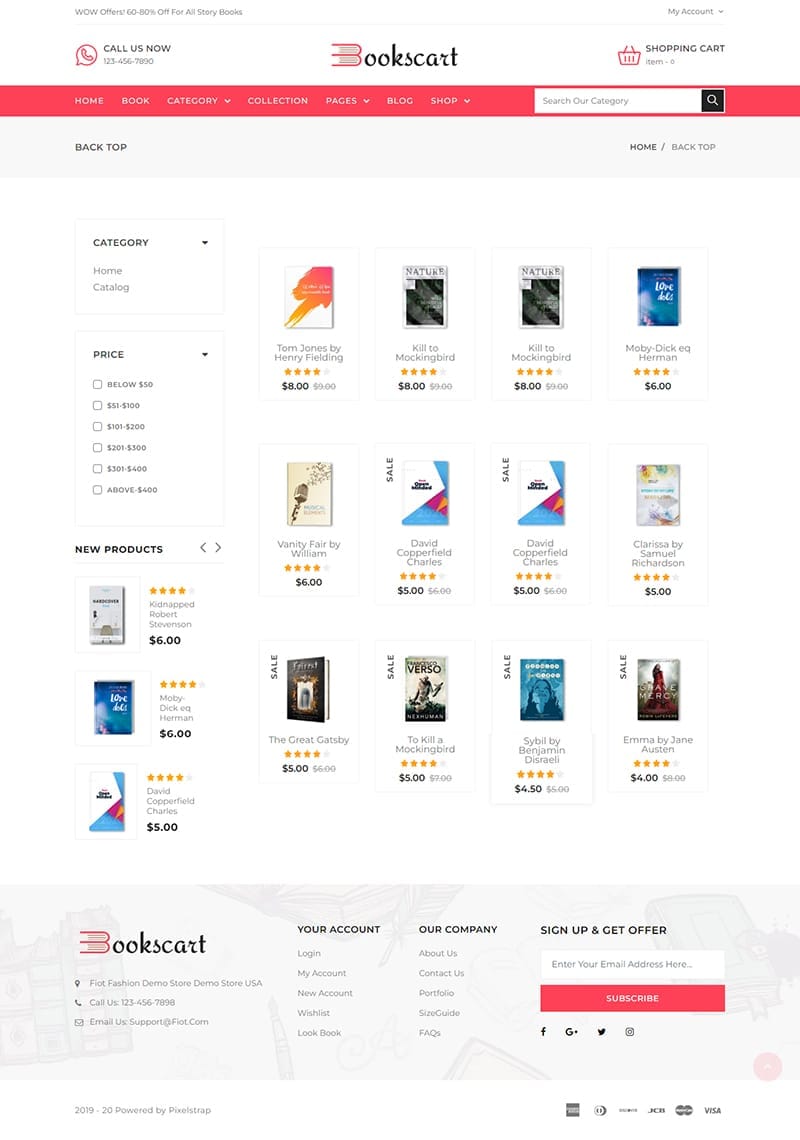Collapse the CATEGORY sidebar panel
The image size is (800, 1140).
(205, 243)
